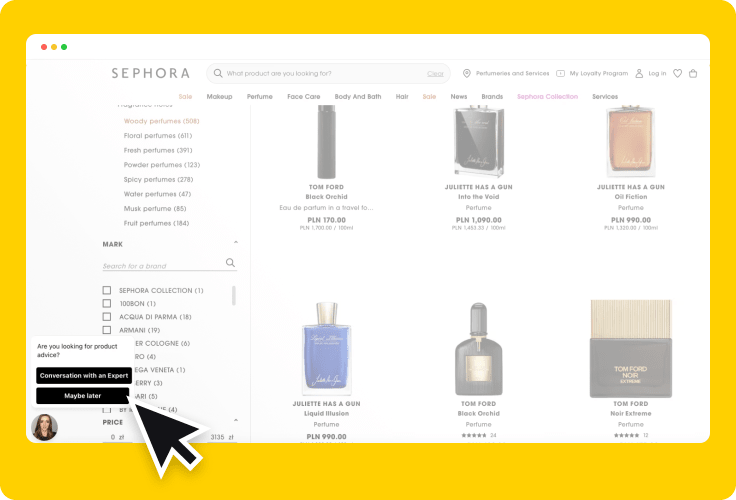Open Tom Ford Black Orchid Perfume bottle image
The image size is (736, 500).
478,349
